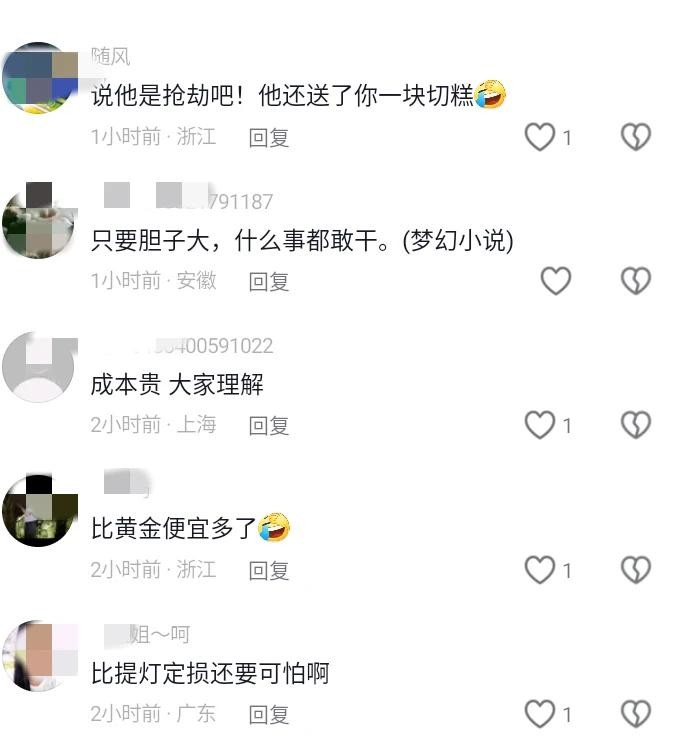Image resolution: width=674 pixels, height=737 pixels.
Task: Reply to the 安徽 user's comment
Action: point(268,282)
